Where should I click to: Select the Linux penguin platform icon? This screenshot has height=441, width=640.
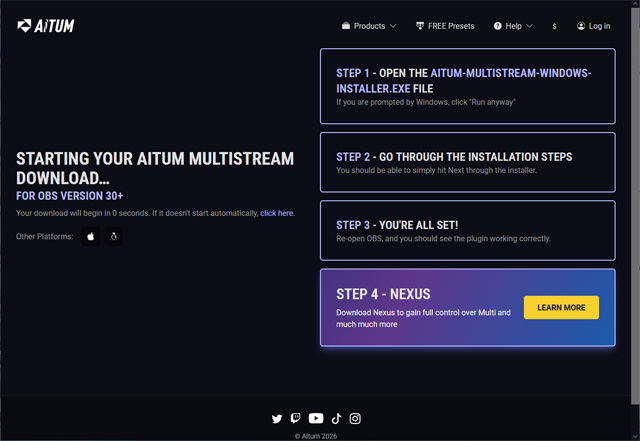point(113,236)
